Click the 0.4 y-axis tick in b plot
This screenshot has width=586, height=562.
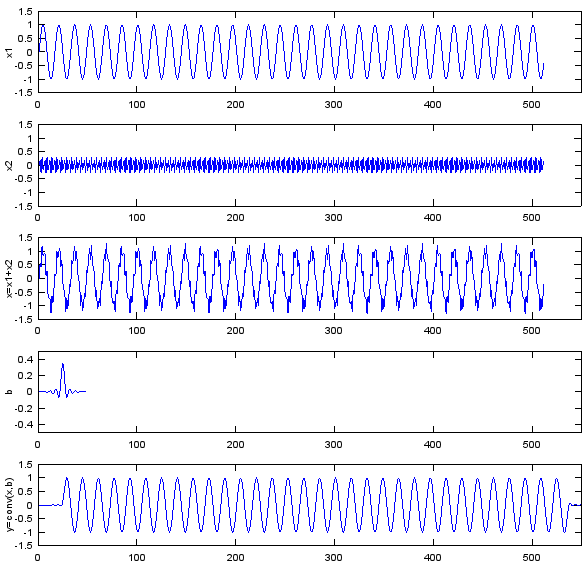point(25,359)
